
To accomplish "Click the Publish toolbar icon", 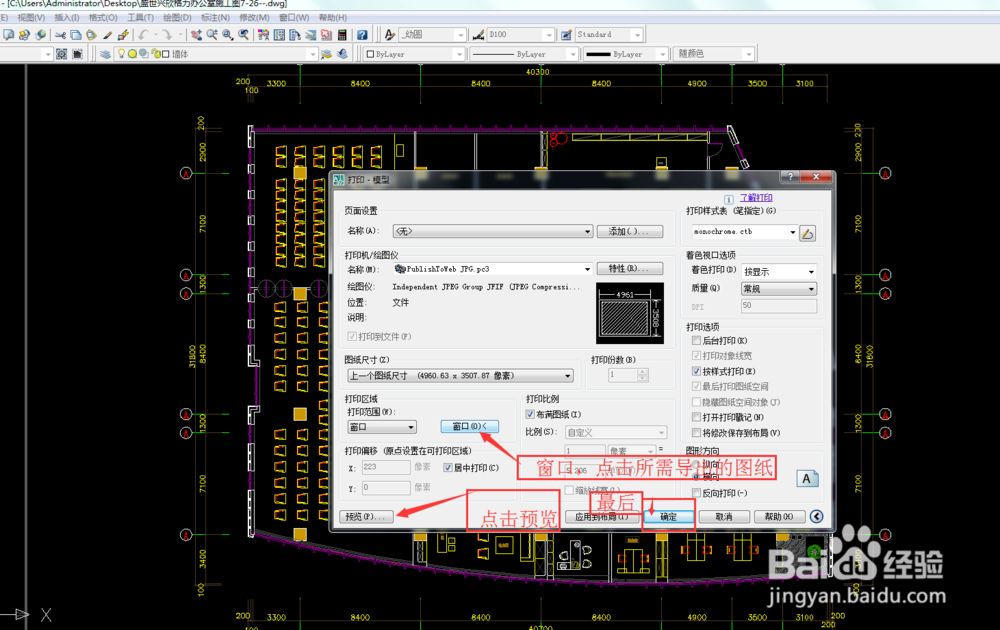I will tap(25, 34).
